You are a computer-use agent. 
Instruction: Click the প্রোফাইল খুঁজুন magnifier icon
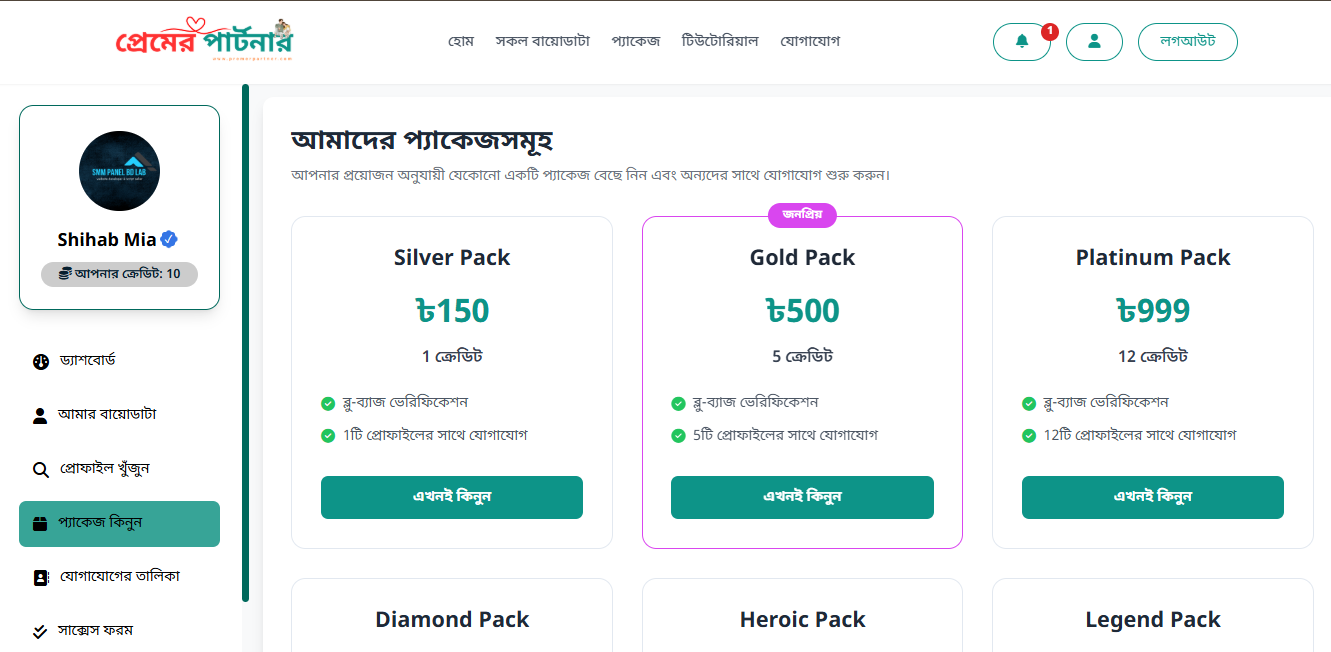[x=41, y=469]
